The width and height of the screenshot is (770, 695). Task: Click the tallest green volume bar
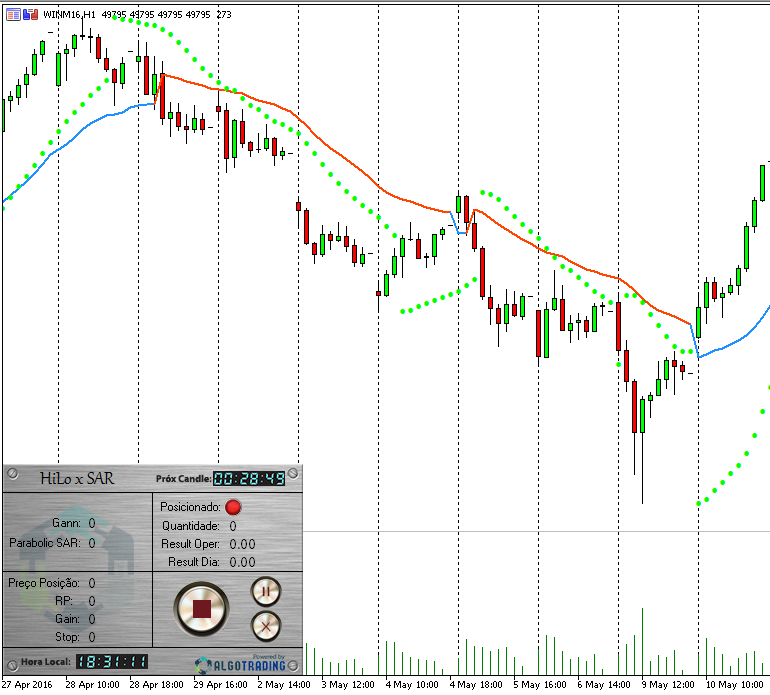(642, 641)
